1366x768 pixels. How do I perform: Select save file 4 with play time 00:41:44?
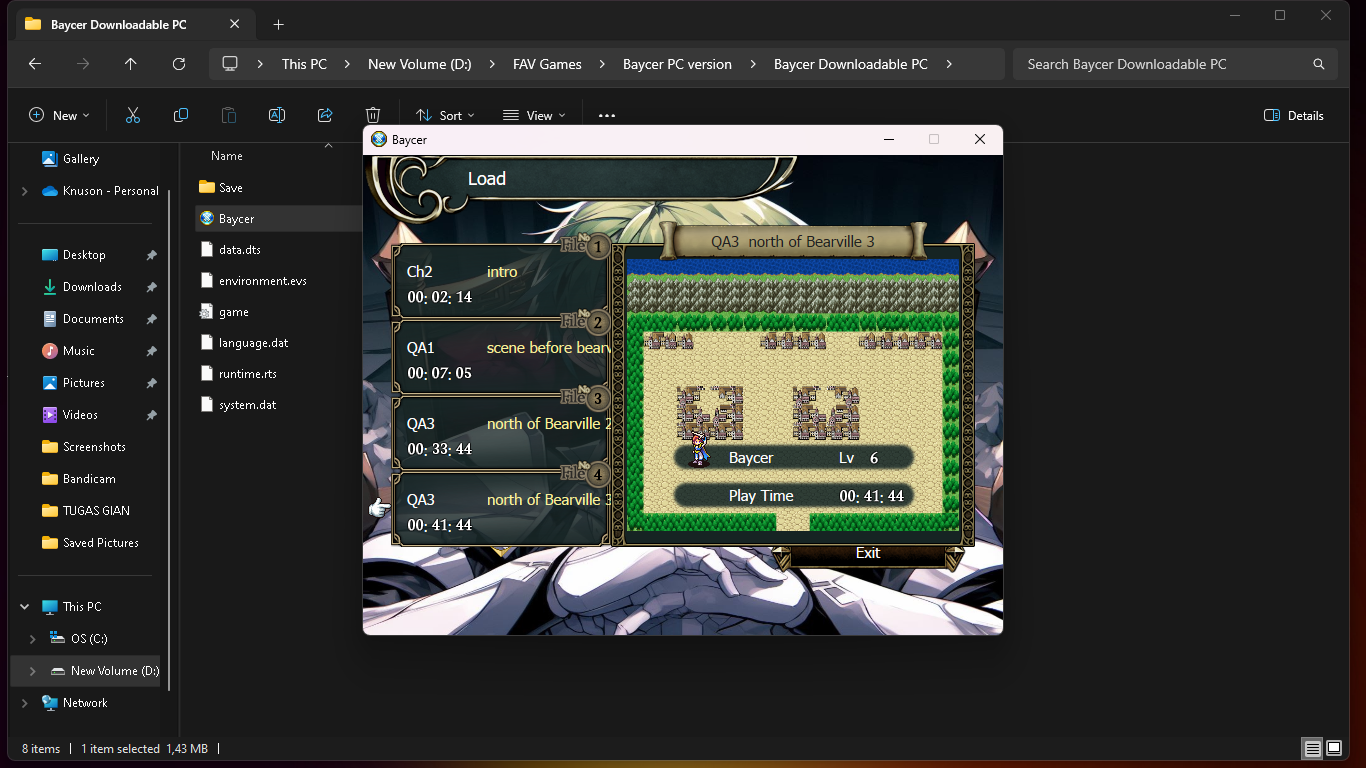pyautogui.click(x=500, y=511)
